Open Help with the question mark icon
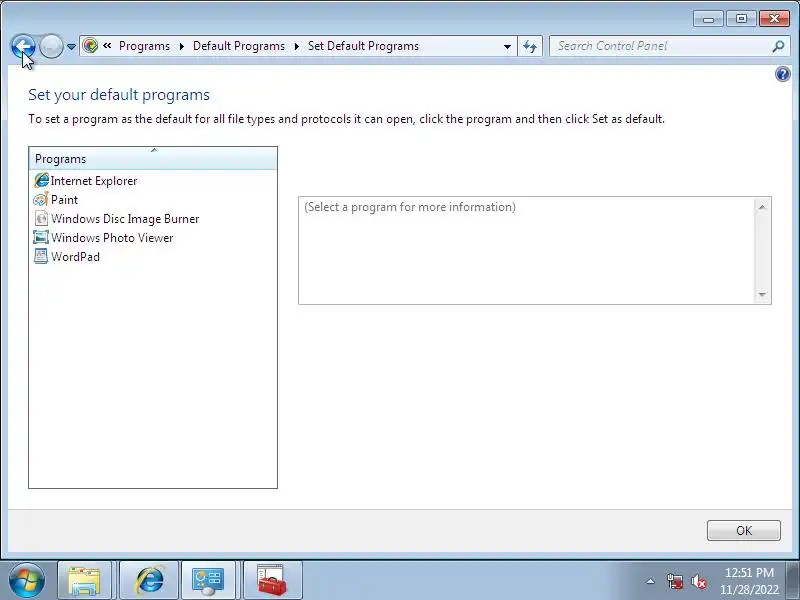Viewport: 800px width, 600px height. [783, 74]
